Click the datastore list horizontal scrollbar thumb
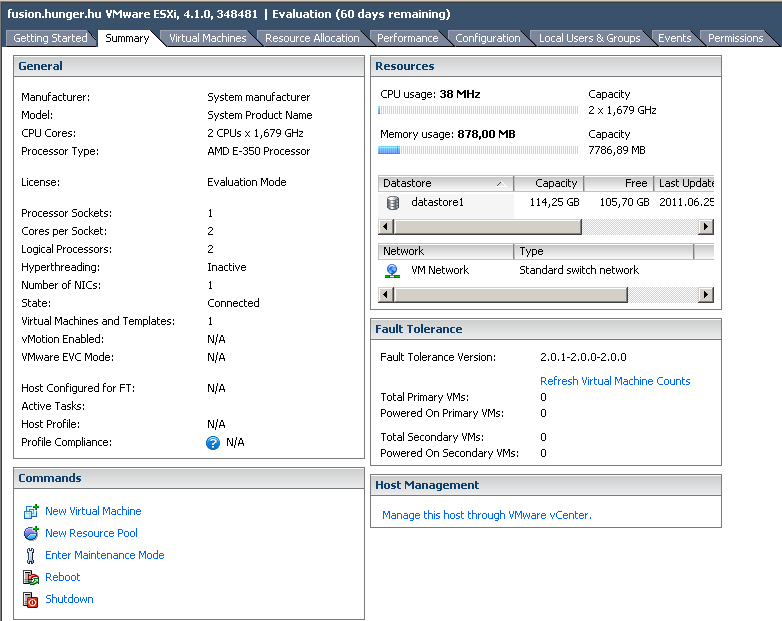 tap(488, 227)
